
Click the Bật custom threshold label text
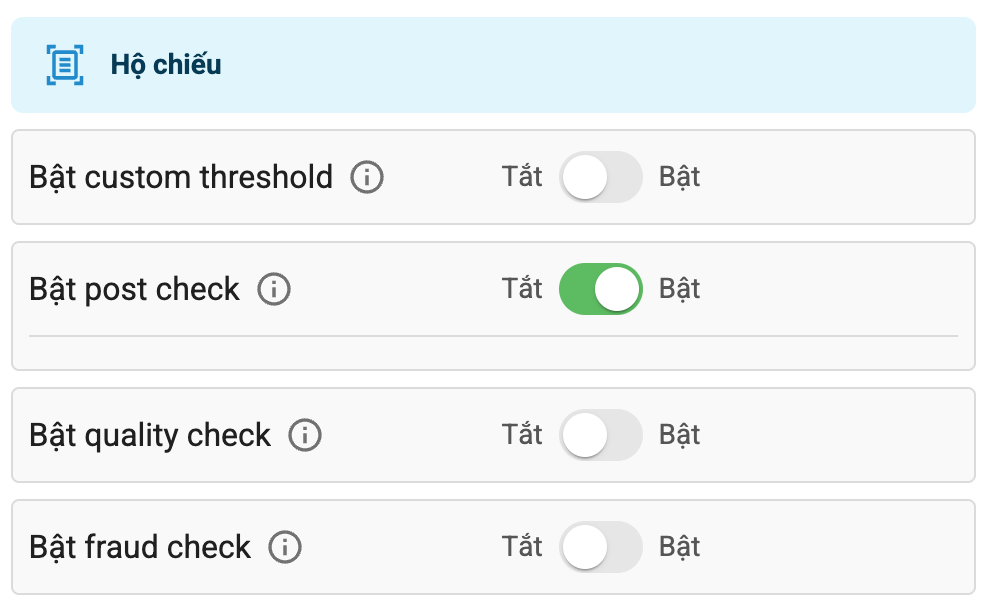(x=181, y=178)
